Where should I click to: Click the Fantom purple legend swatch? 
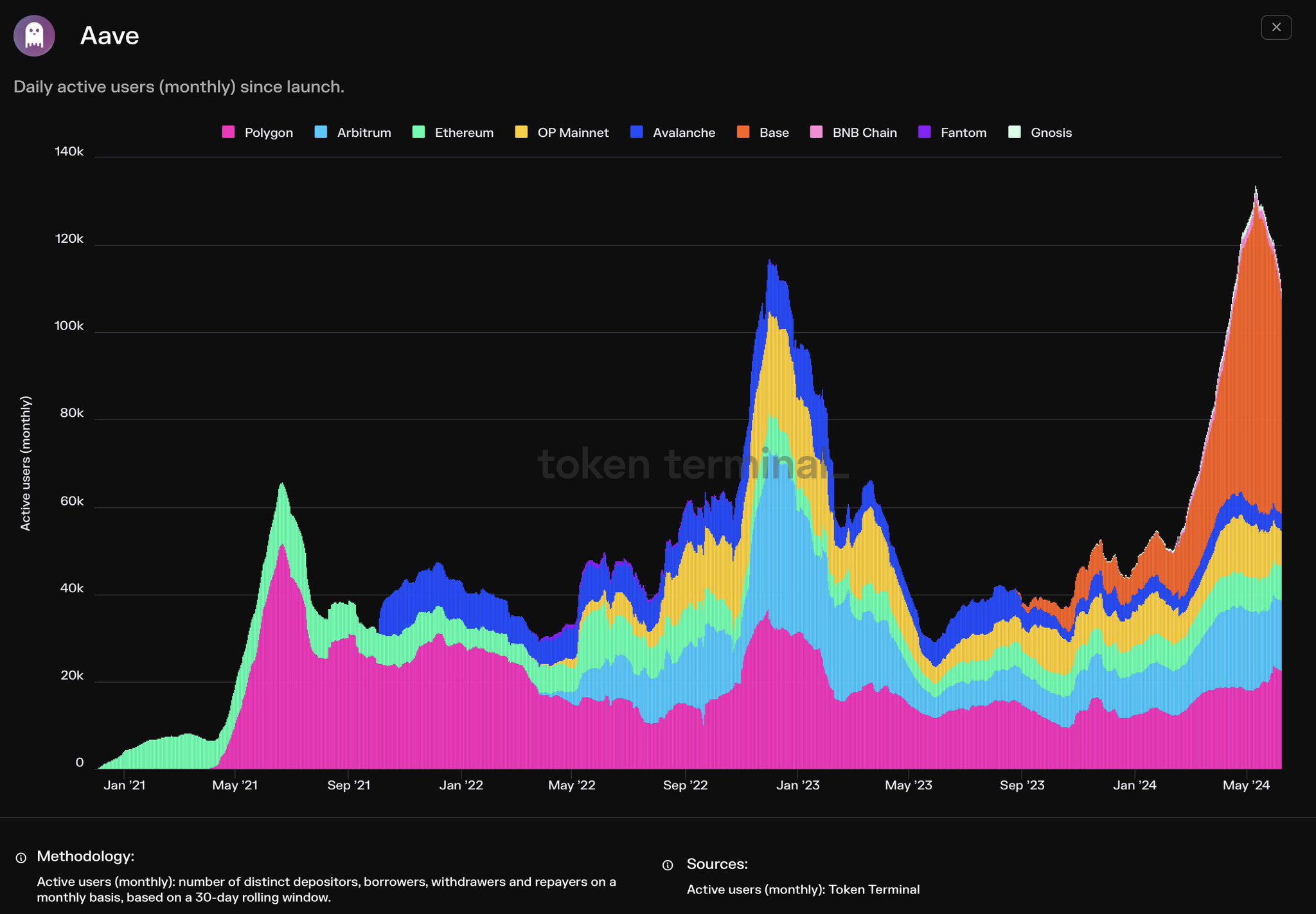coord(925,132)
